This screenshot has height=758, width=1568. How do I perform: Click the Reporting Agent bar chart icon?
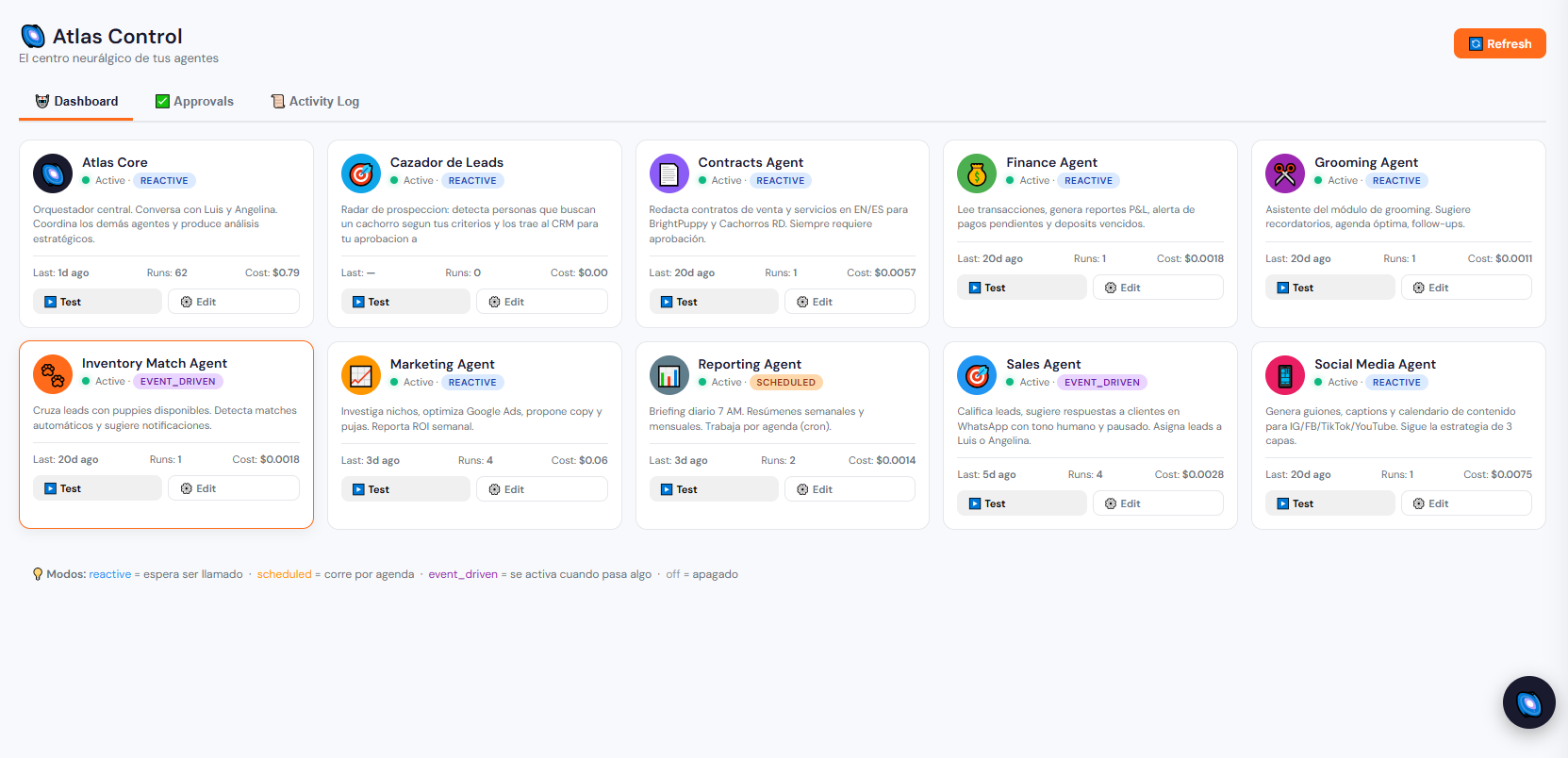point(668,375)
